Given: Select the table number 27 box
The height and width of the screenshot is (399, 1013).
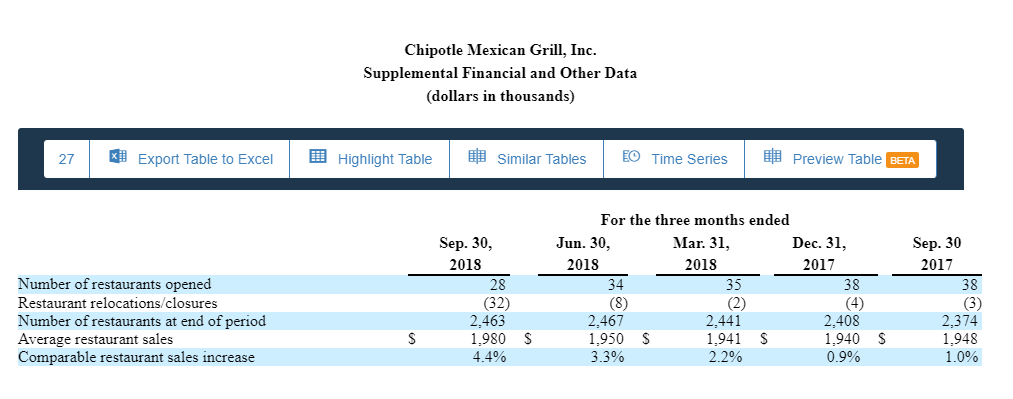Looking at the screenshot, I should (67, 159).
